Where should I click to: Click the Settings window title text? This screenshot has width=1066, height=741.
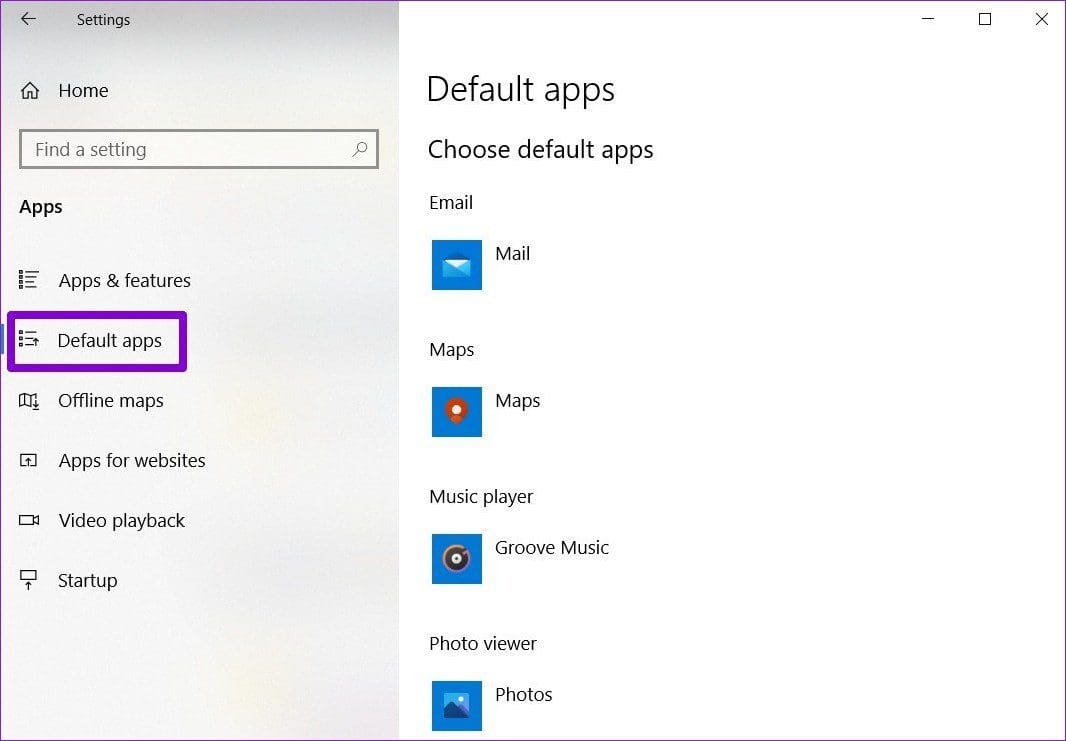pos(103,20)
